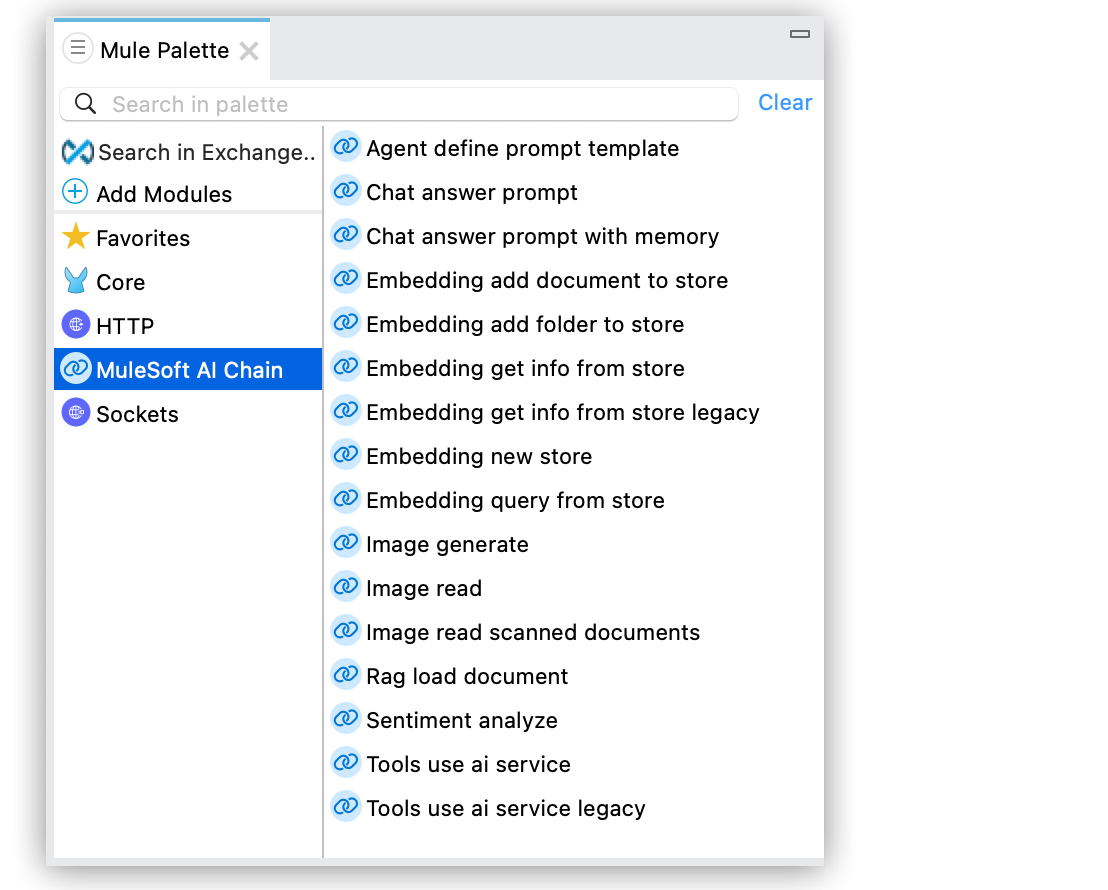The width and height of the screenshot is (1108, 890).
Task: Choose Chat answer prompt with memory
Action: [x=542, y=235]
